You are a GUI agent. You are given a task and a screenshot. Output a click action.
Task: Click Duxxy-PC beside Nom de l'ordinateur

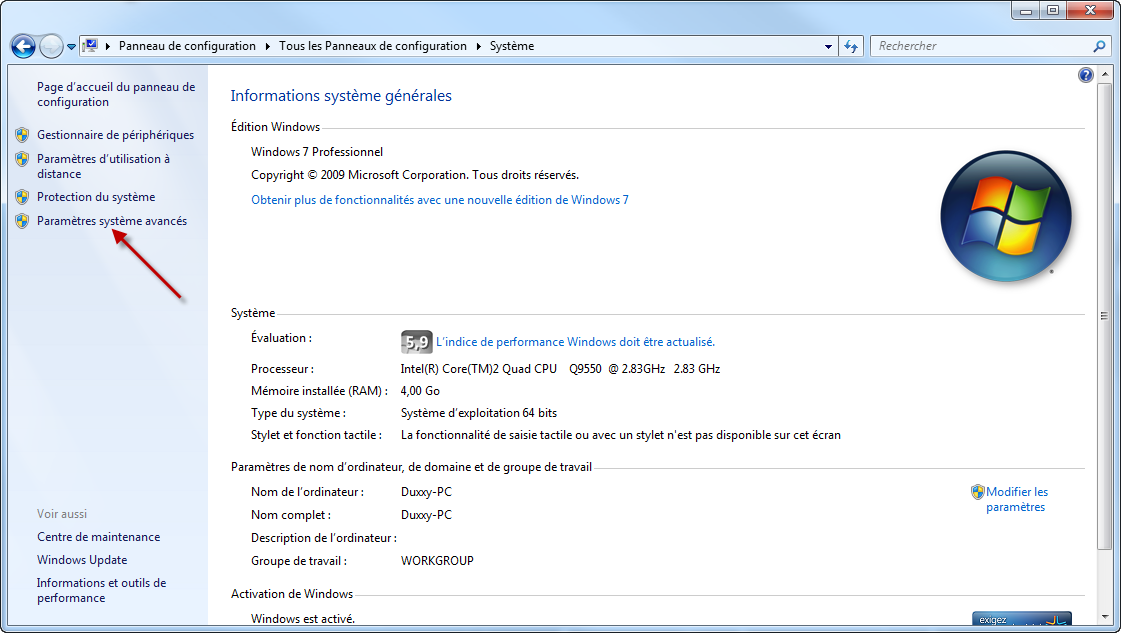(426, 492)
